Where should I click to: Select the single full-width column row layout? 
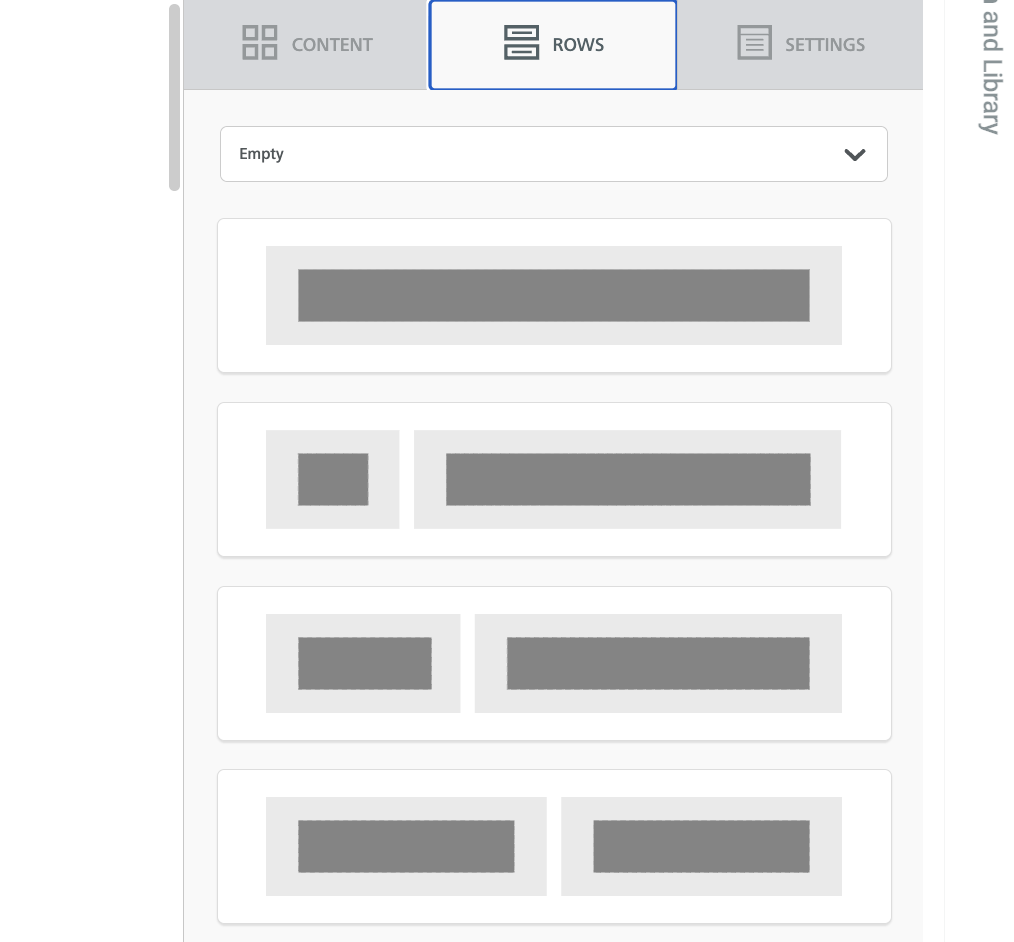coord(553,295)
